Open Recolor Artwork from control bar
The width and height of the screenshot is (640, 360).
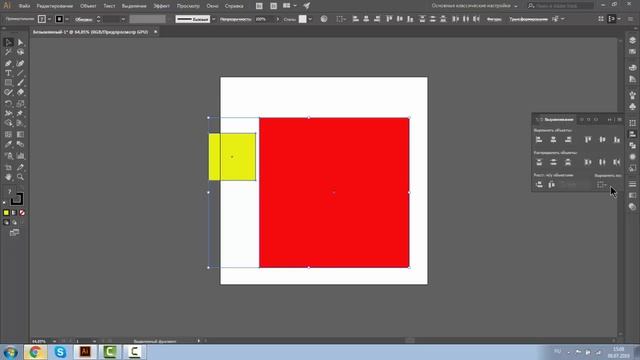tap(324, 19)
